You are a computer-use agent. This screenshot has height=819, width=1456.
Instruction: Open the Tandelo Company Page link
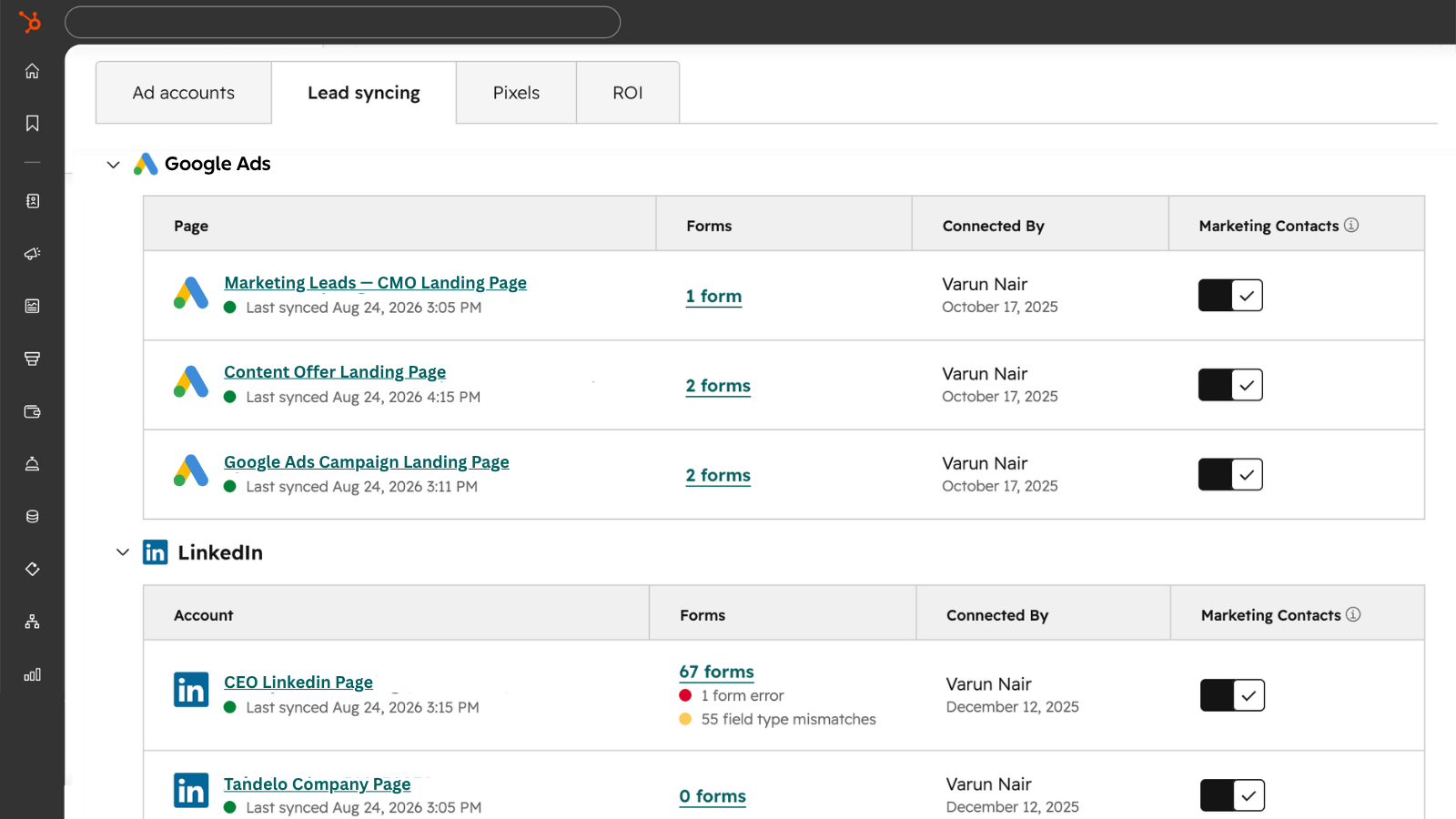(318, 784)
